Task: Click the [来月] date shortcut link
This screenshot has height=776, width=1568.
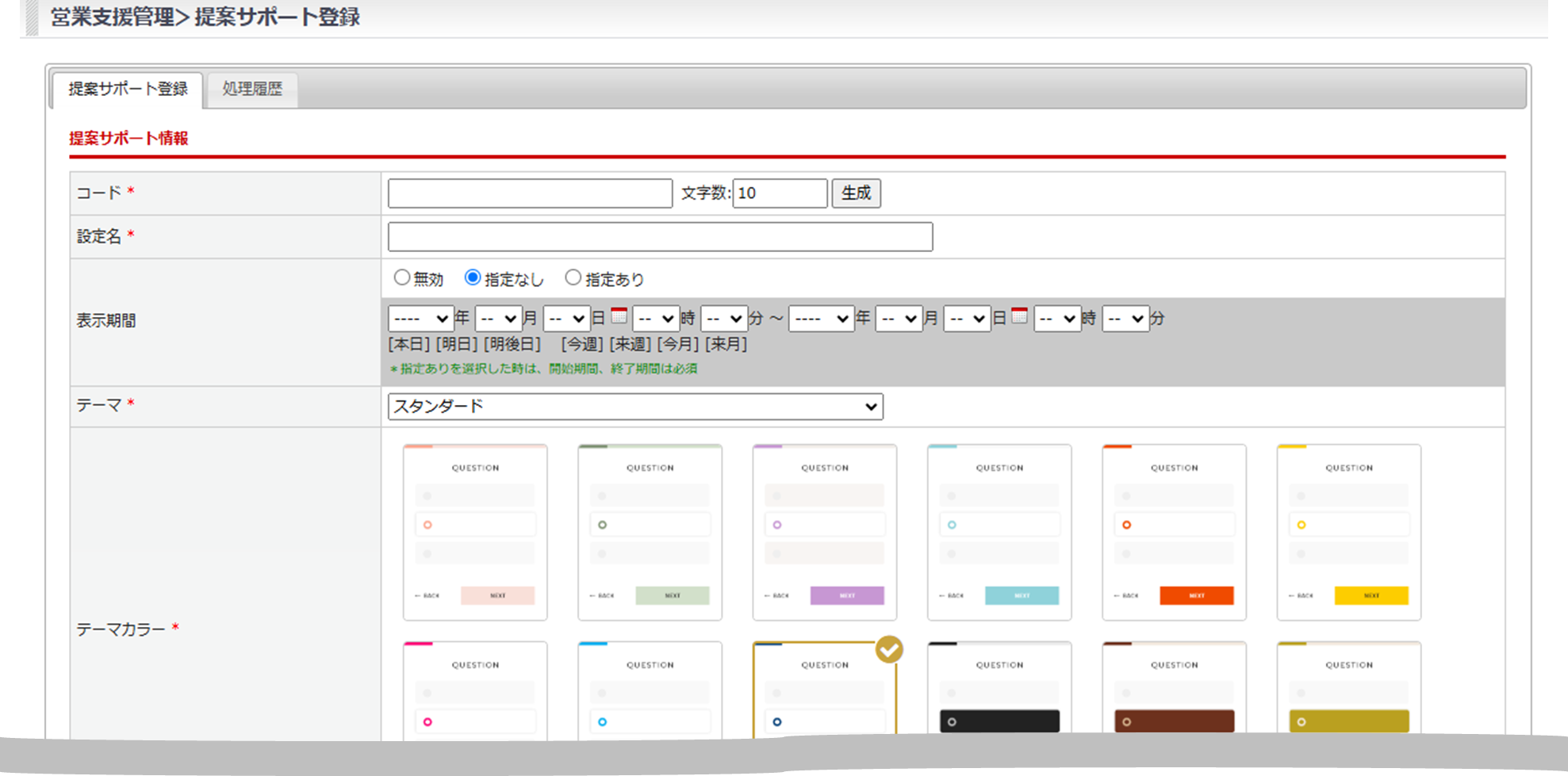Action: (x=726, y=345)
